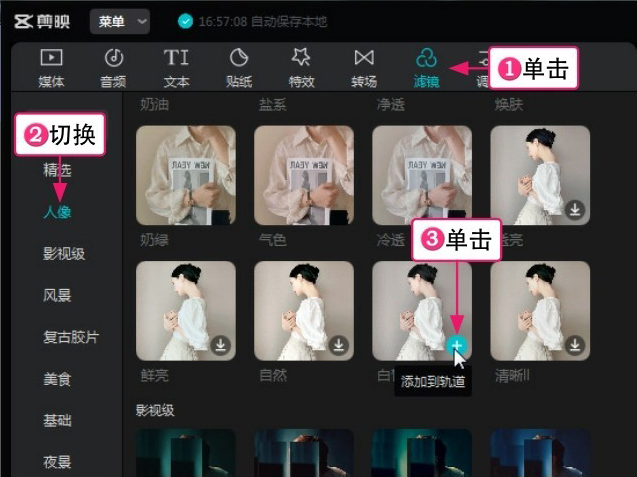Select the 风景 landscape category

[x=57, y=295]
